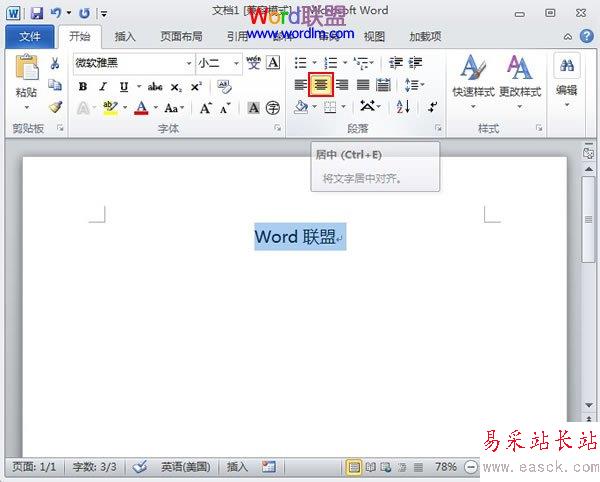This screenshot has width=600, height=482.
Task: Click the Save icon in quick access toolbar
Action: [x=37, y=13]
